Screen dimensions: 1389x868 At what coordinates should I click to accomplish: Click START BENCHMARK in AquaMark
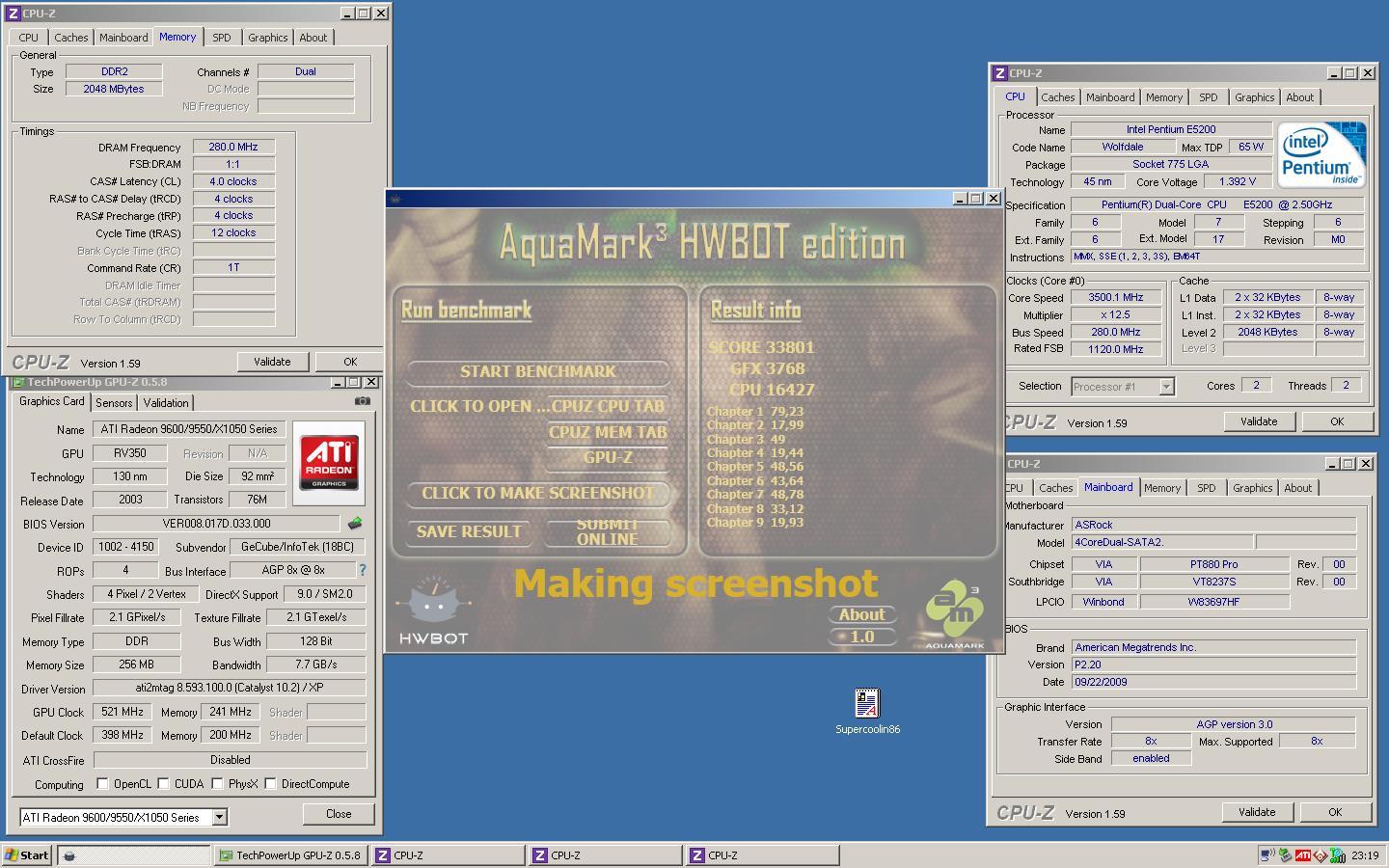coord(537,371)
